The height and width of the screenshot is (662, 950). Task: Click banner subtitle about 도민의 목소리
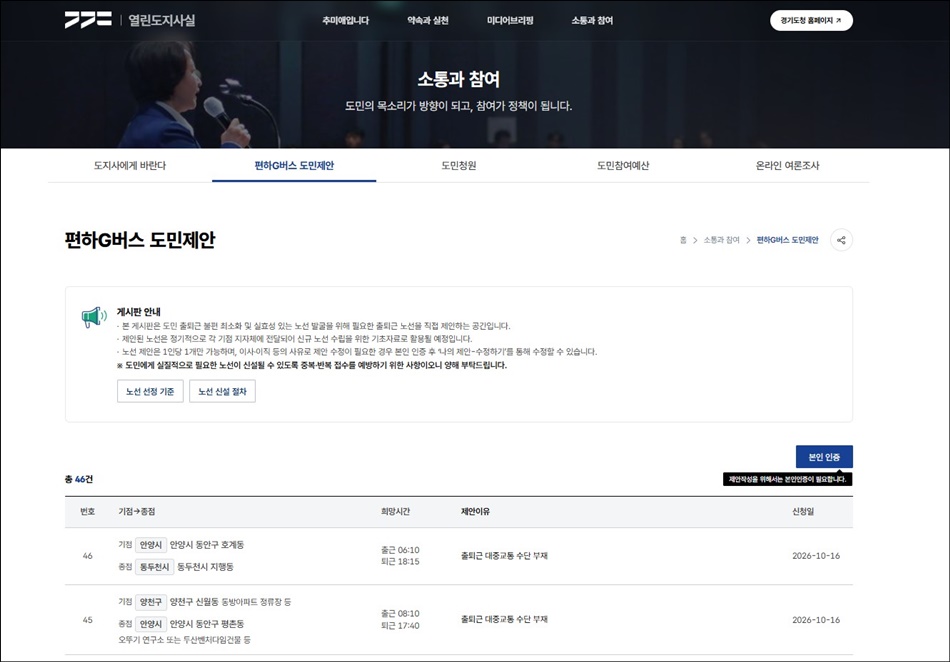click(459, 106)
